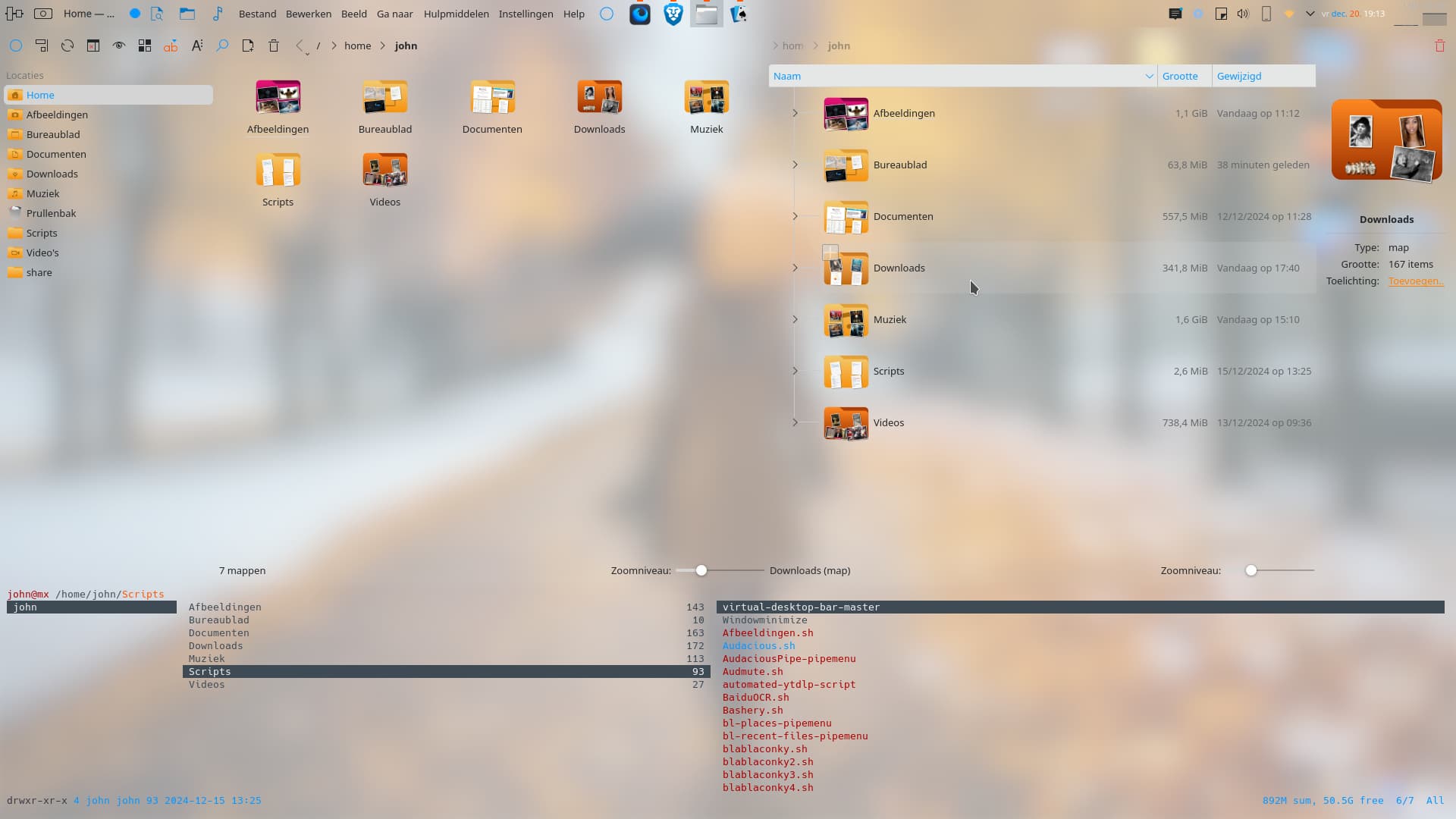Go back using the left arrow button

(x=300, y=45)
